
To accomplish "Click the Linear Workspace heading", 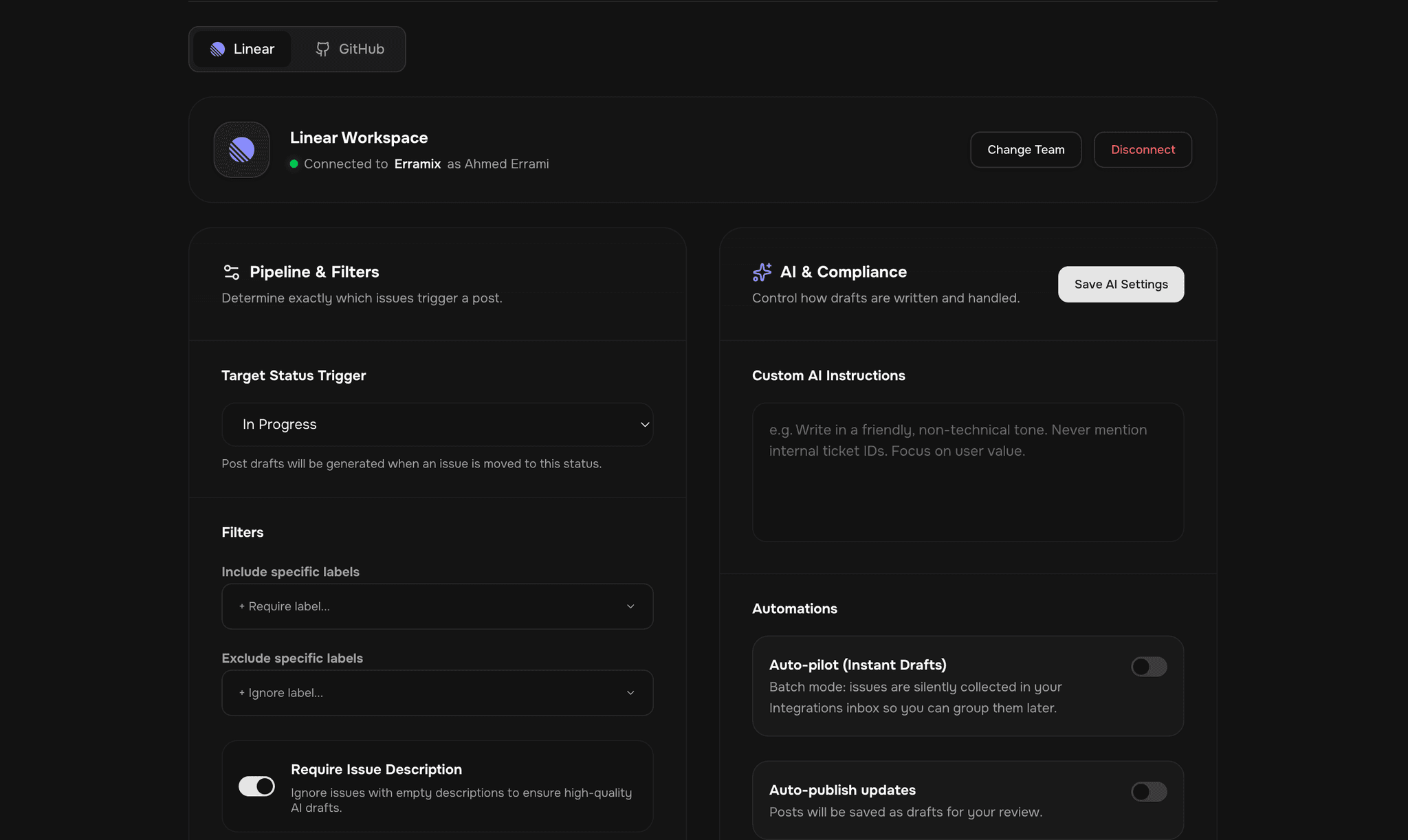I will point(359,137).
